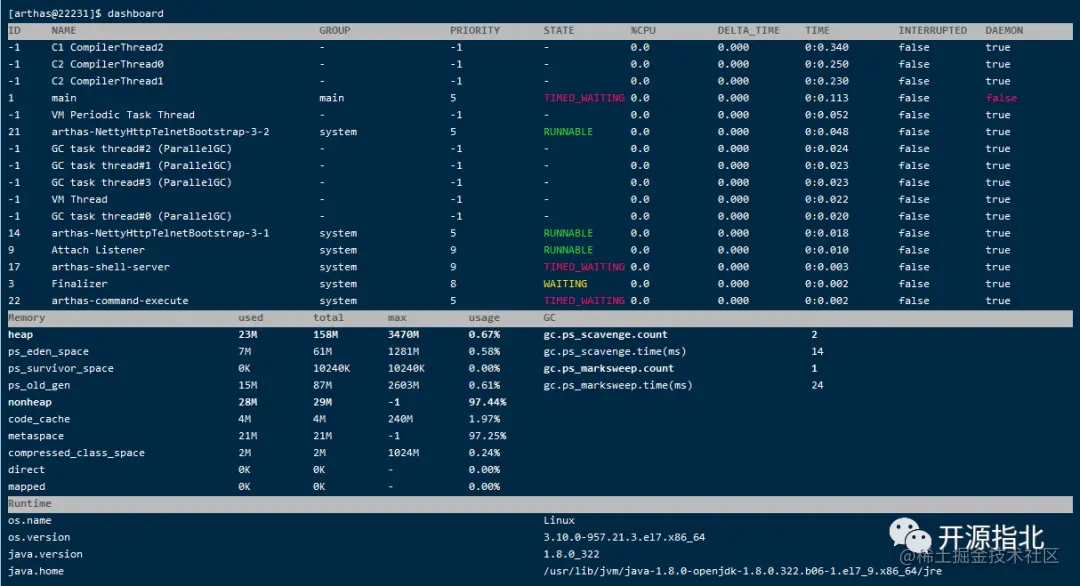Select 'GC task thread#1 (ParallelGC)' text

tap(141, 165)
